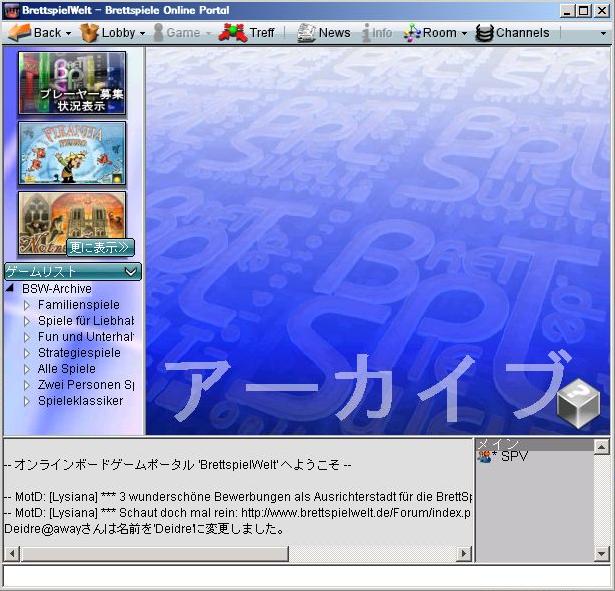Click user list scroll up arrow

pos(601,447)
